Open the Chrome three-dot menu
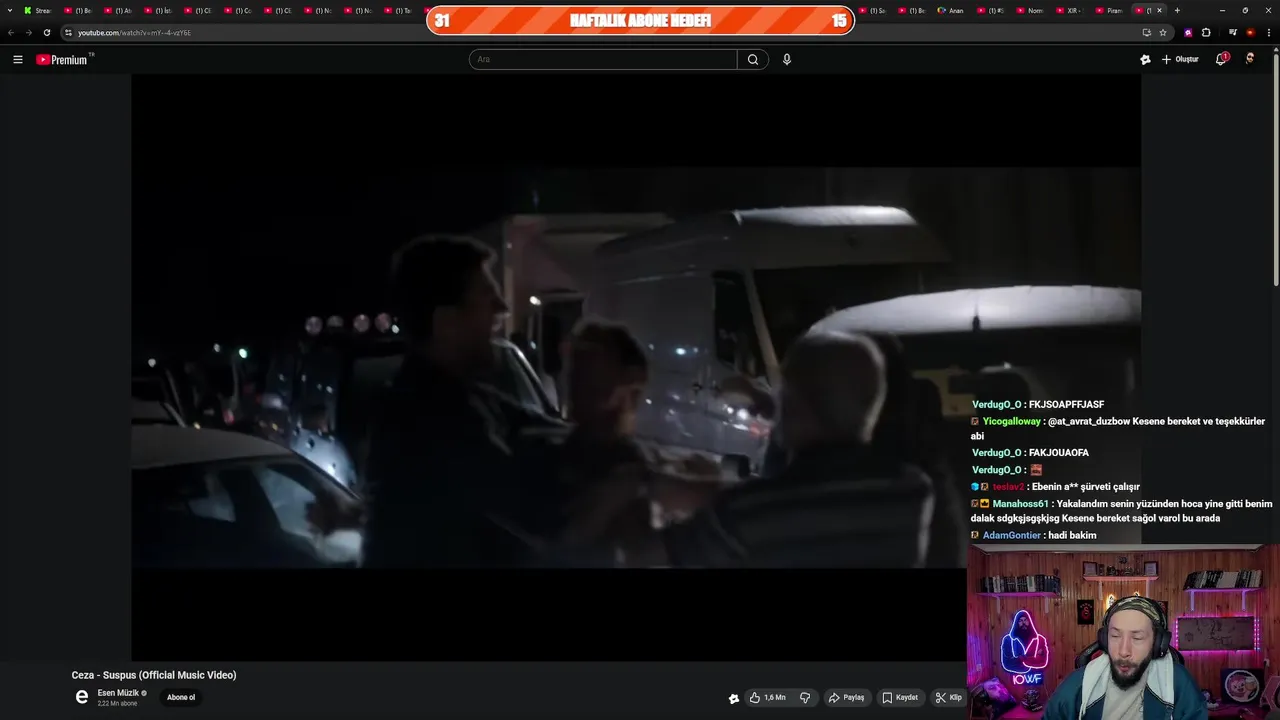1280x720 pixels. (1268, 33)
